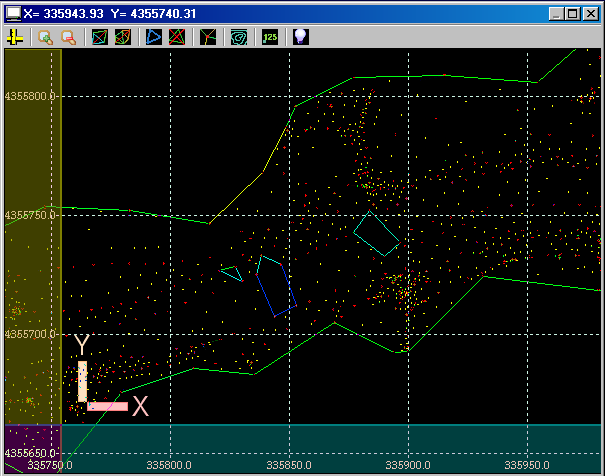Click the 335800.0 X-axis label

[x=169, y=465]
